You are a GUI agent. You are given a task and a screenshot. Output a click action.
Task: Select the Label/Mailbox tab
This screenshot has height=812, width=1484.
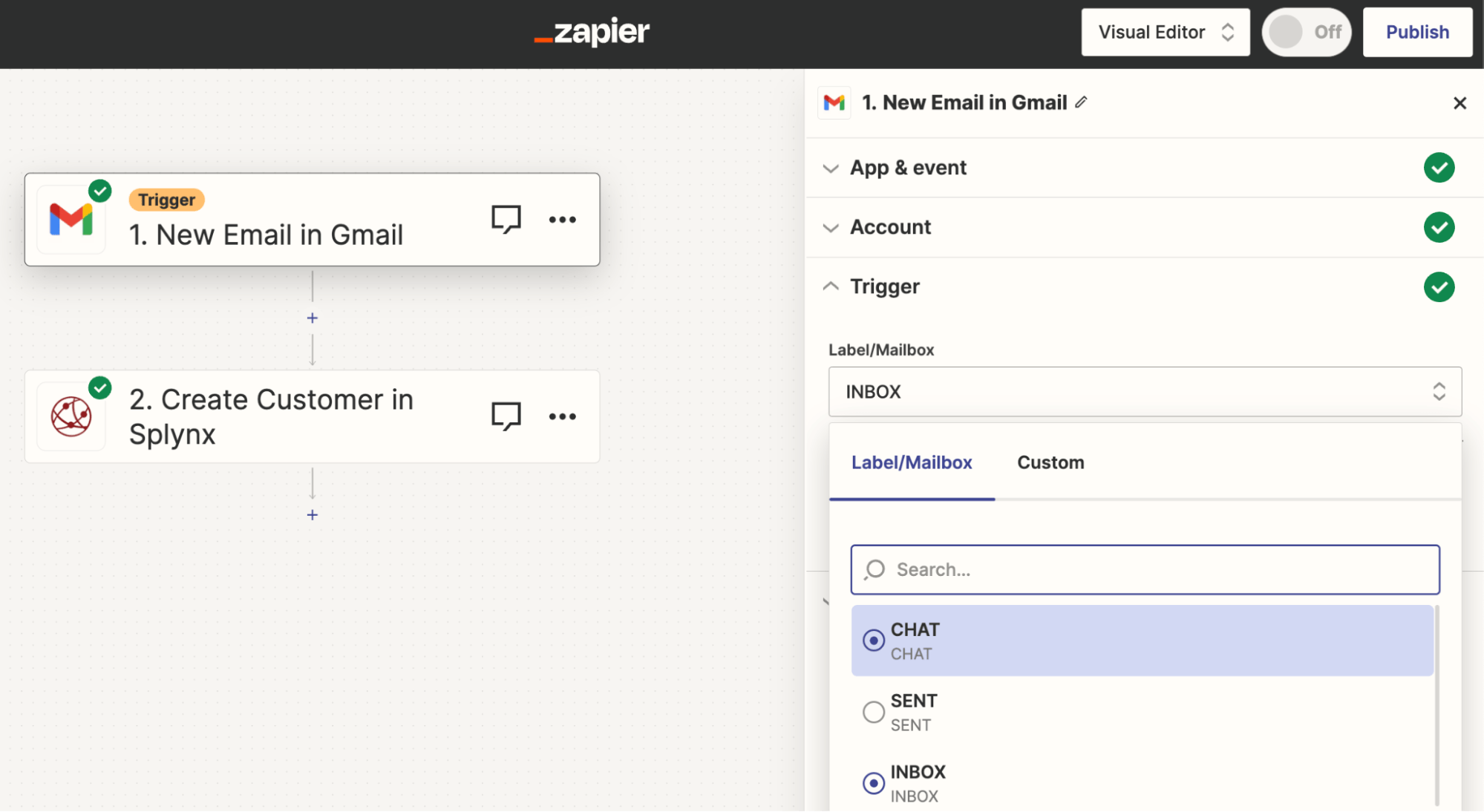point(912,462)
